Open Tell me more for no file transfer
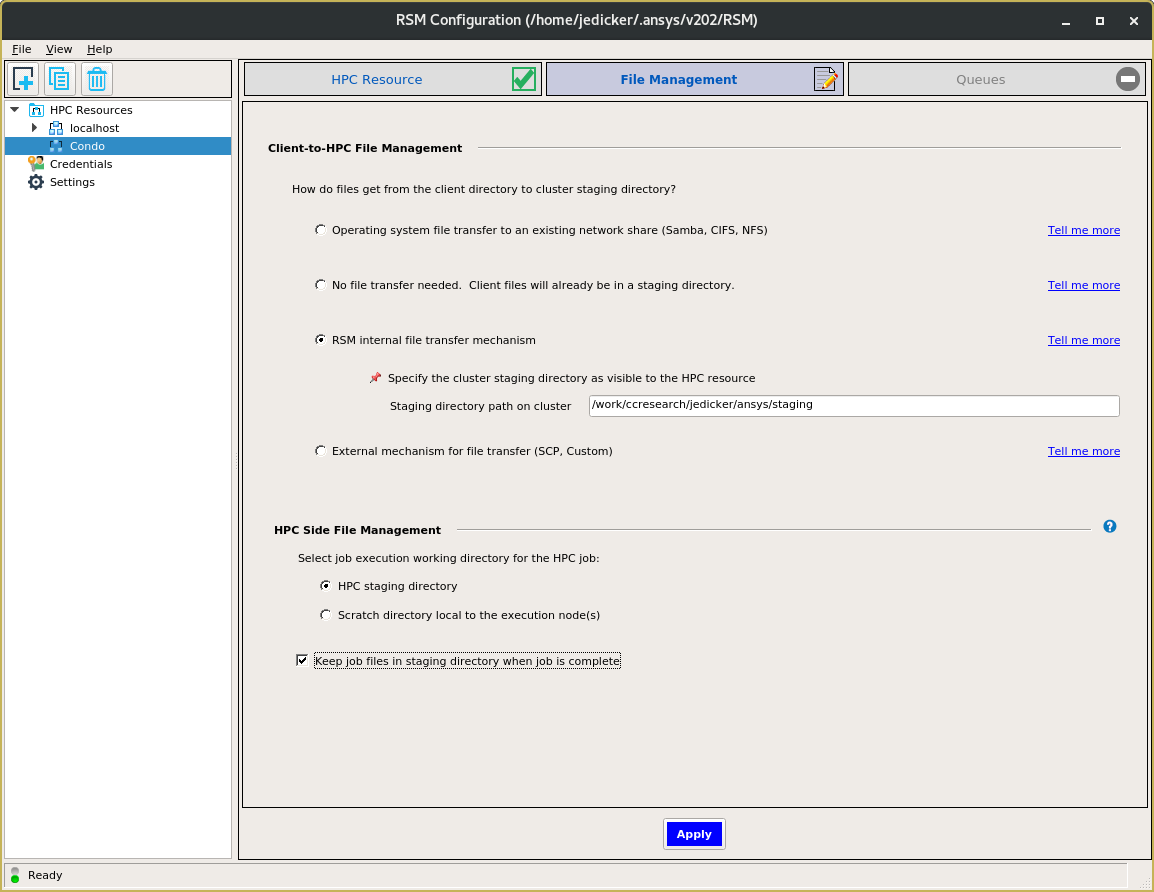Image resolution: width=1154 pixels, height=892 pixels. pos(1083,286)
